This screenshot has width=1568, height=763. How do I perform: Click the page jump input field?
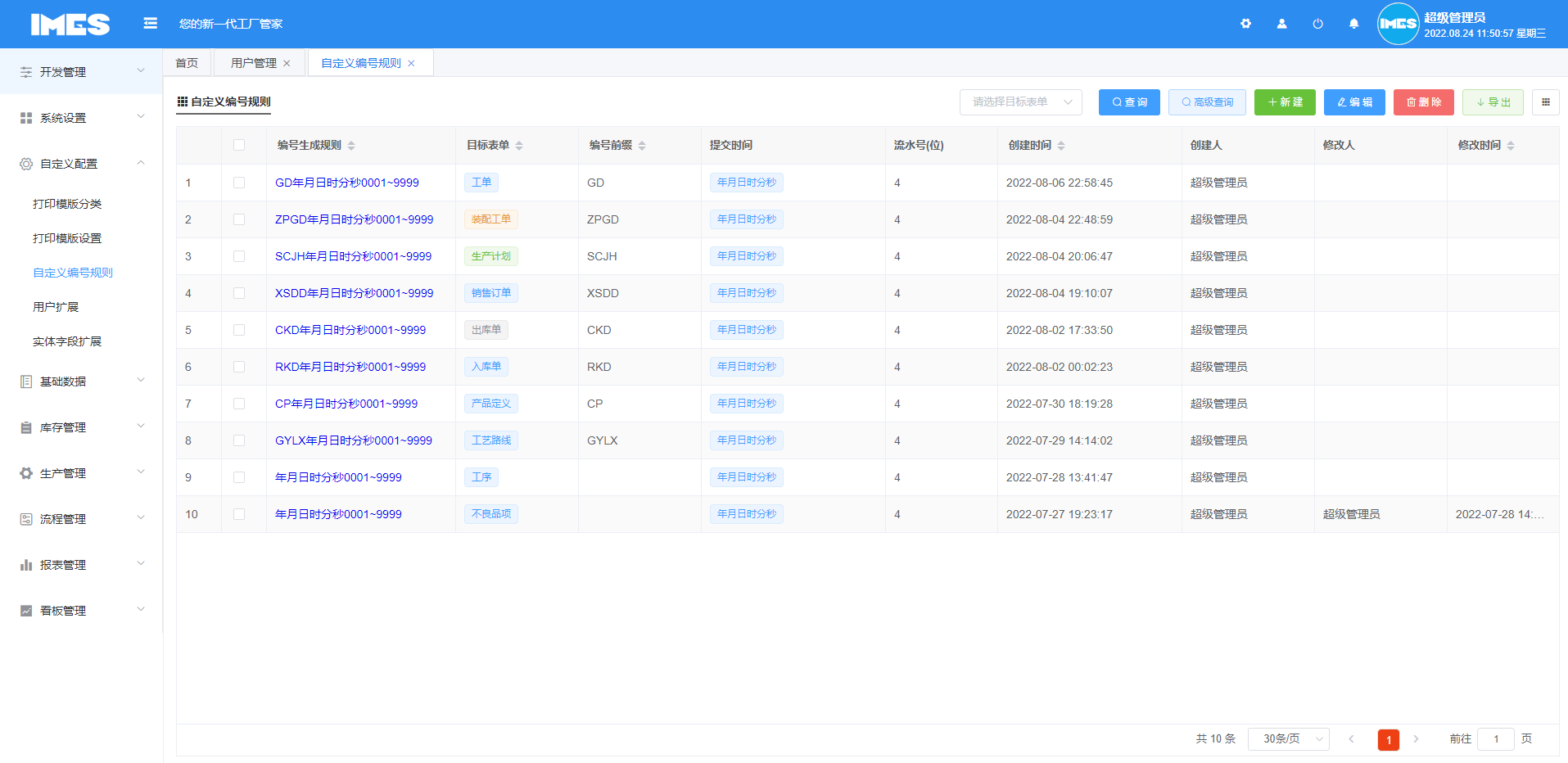click(1496, 739)
